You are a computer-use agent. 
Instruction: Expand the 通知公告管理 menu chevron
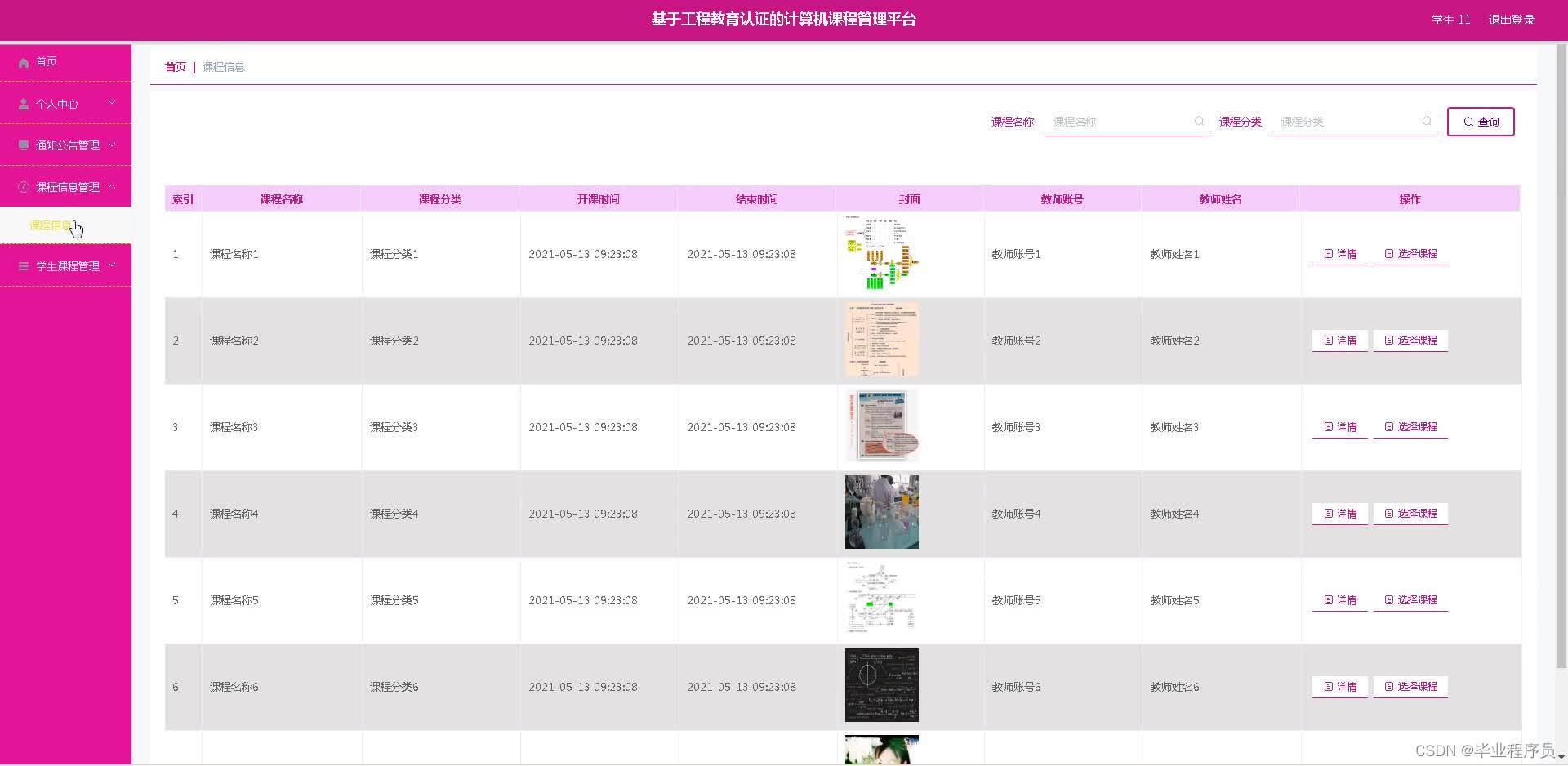[112, 145]
